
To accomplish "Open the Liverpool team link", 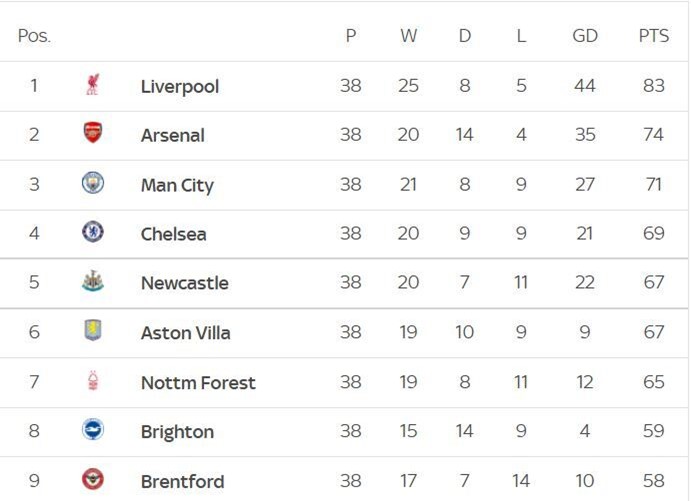I will (x=180, y=87).
